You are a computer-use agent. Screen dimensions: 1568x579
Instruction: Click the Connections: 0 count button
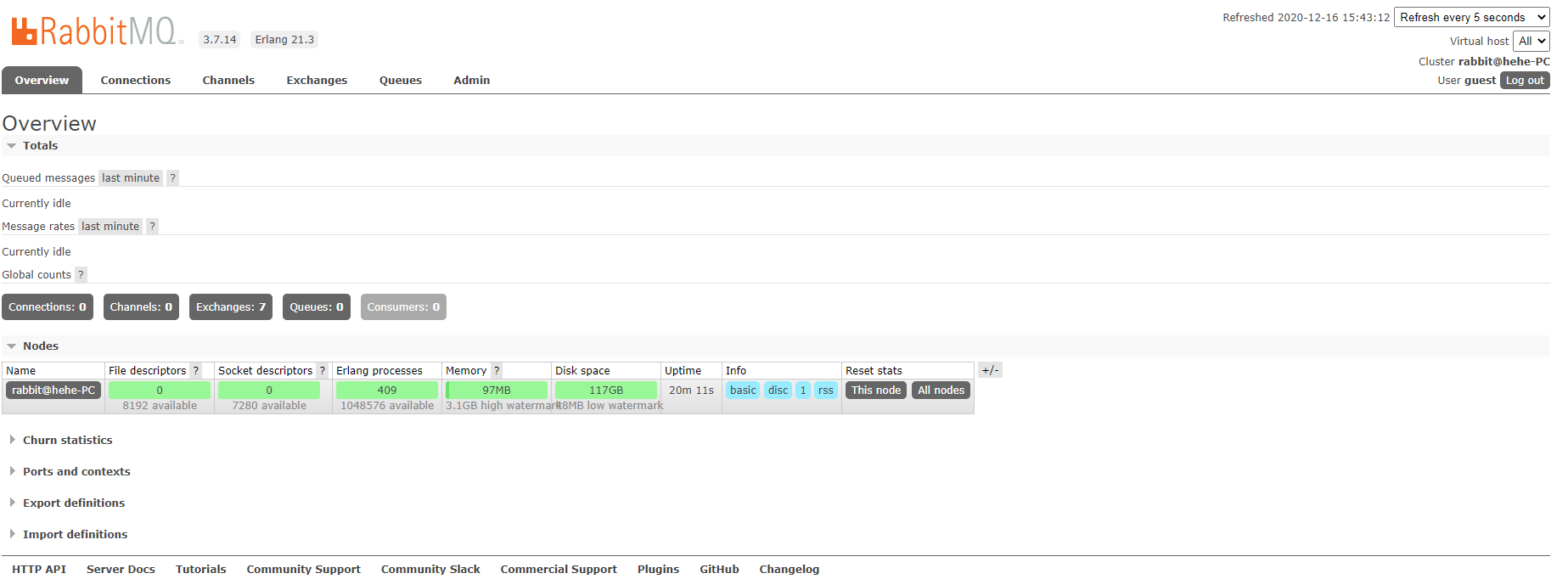(48, 306)
